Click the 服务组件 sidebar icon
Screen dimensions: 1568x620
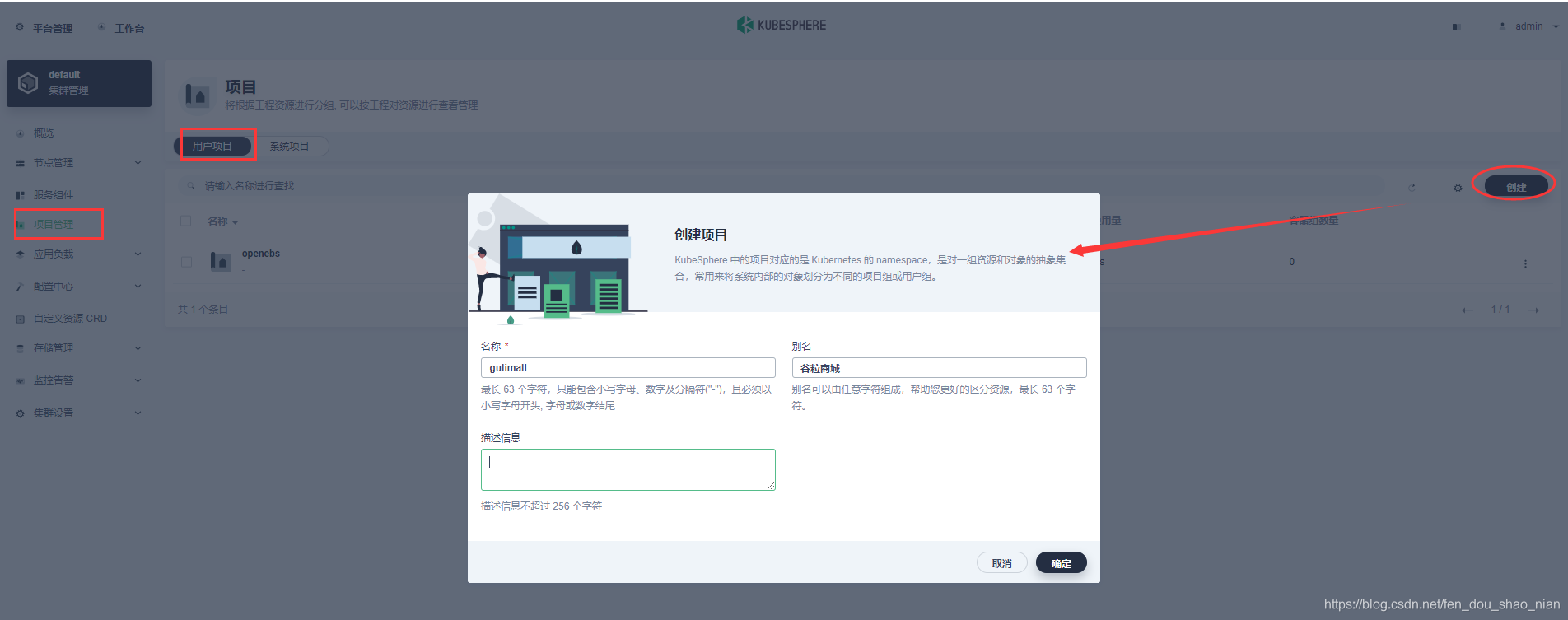20,195
